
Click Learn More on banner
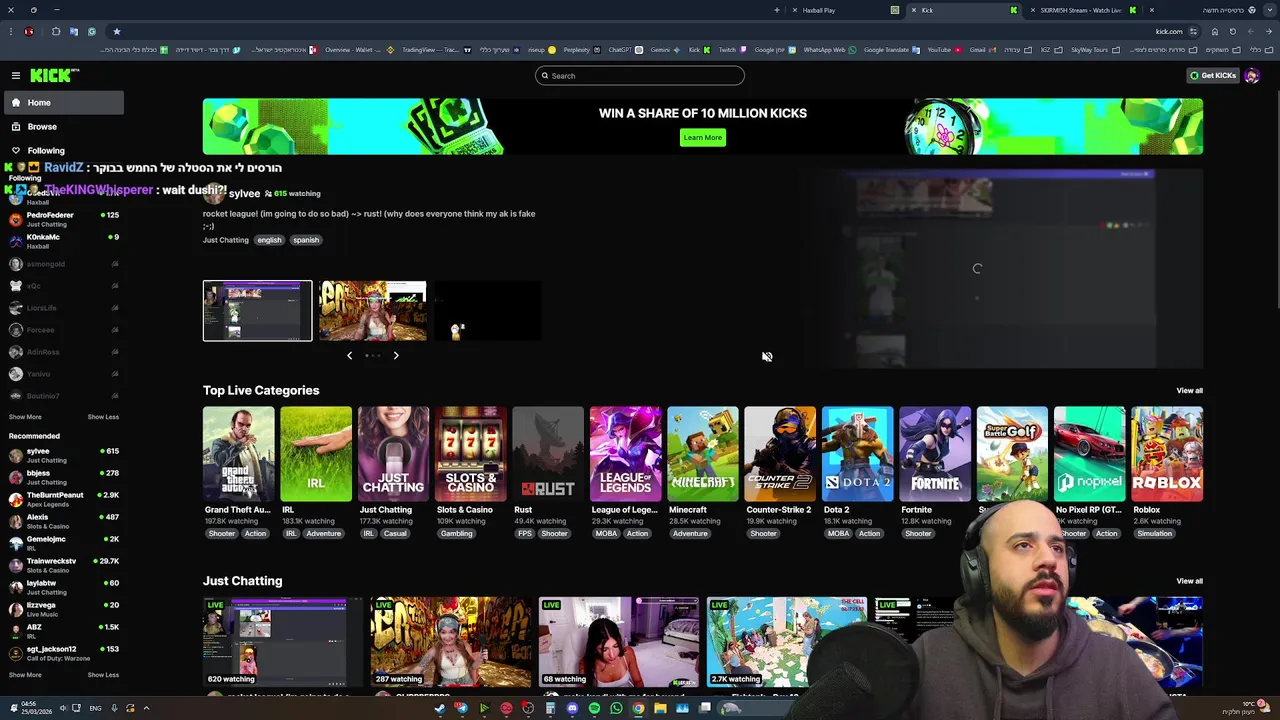702,137
